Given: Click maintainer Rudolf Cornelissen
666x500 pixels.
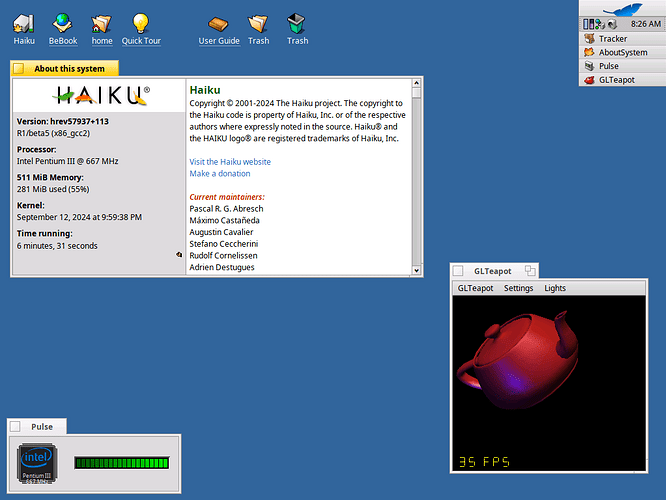Looking at the screenshot, I should [x=223, y=255].
